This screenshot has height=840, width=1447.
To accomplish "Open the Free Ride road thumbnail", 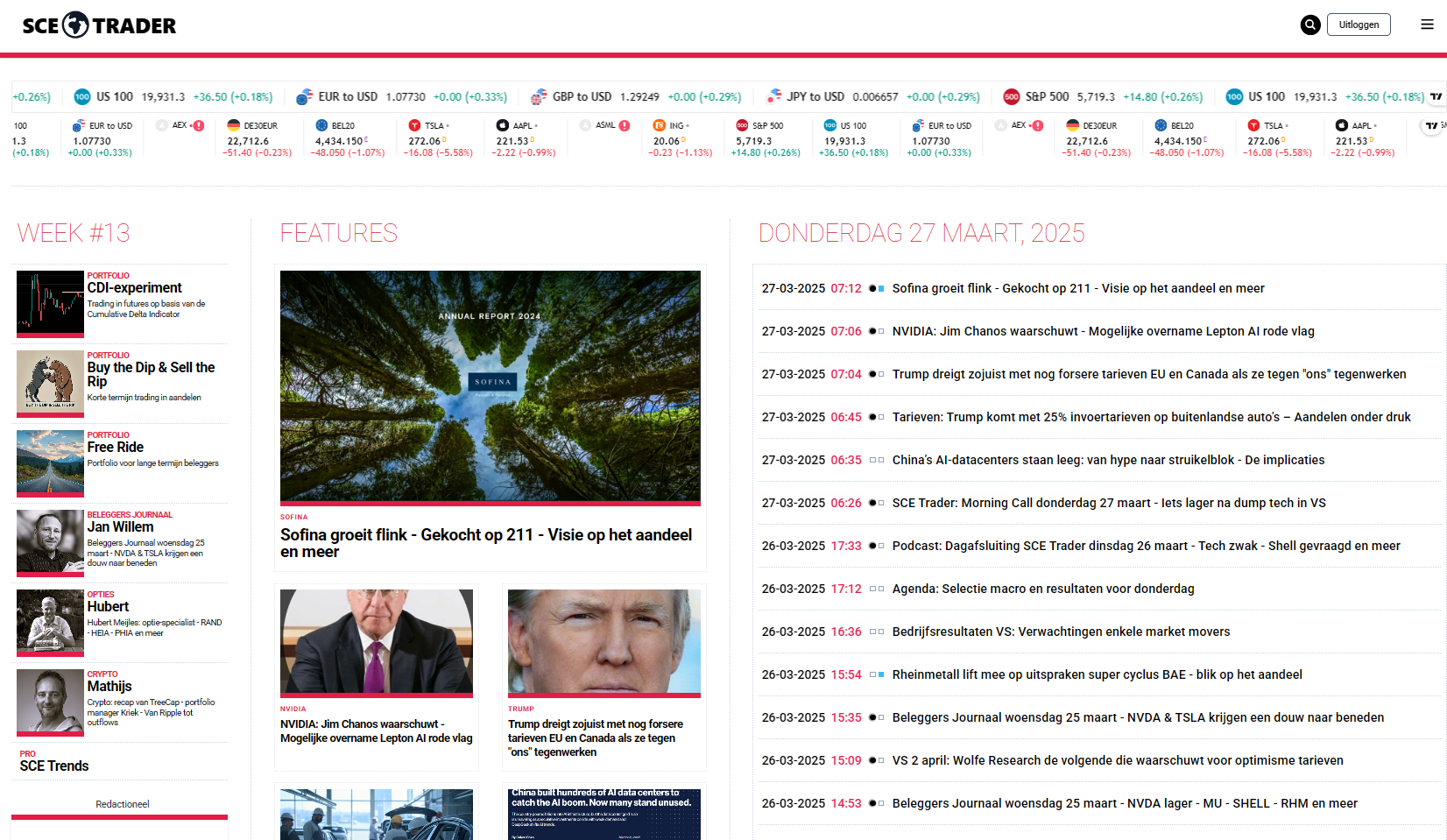I will [x=50, y=463].
